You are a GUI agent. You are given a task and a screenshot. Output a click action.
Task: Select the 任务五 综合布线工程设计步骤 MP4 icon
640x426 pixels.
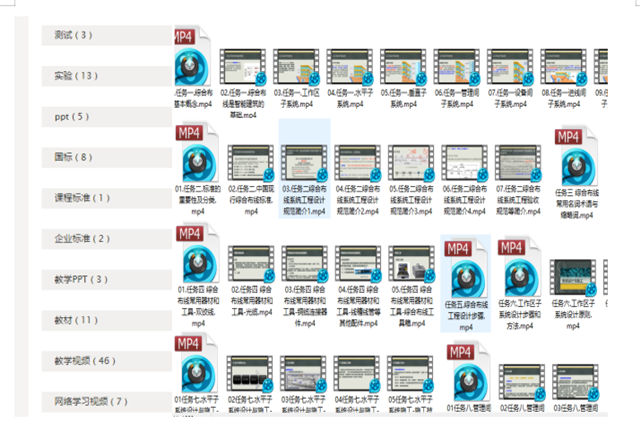(467, 272)
